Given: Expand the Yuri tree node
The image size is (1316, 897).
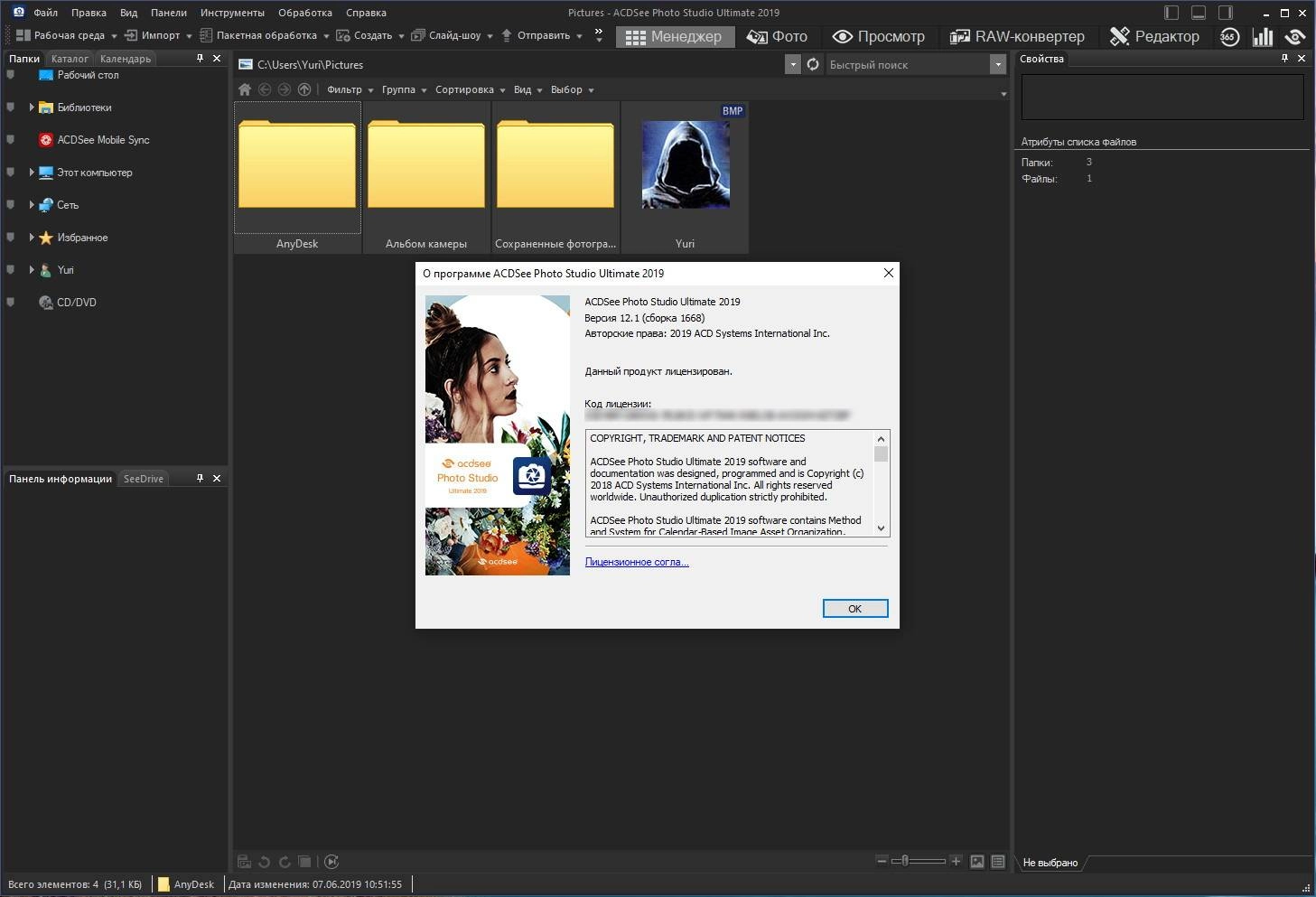Looking at the screenshot, I should tap(32, 270).
